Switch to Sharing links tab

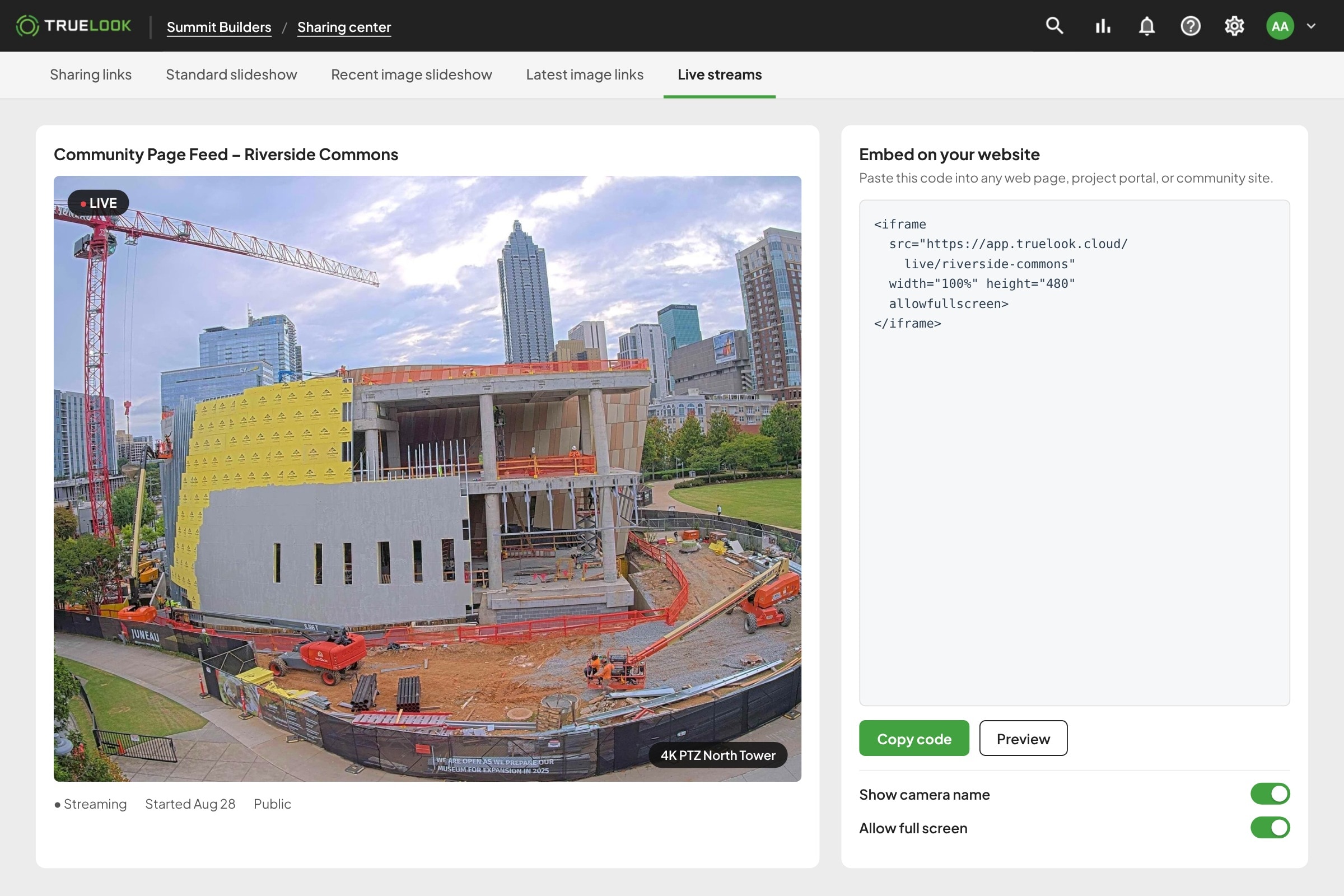tap(91, 74)
